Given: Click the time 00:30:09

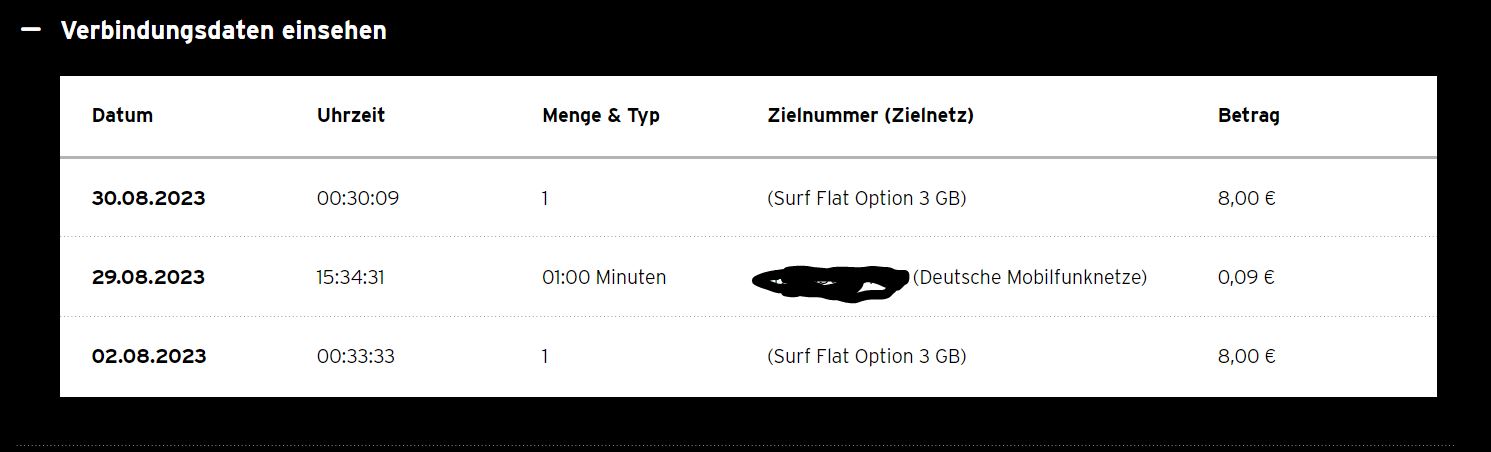Looking at the screenshot, I should [357, 198].
